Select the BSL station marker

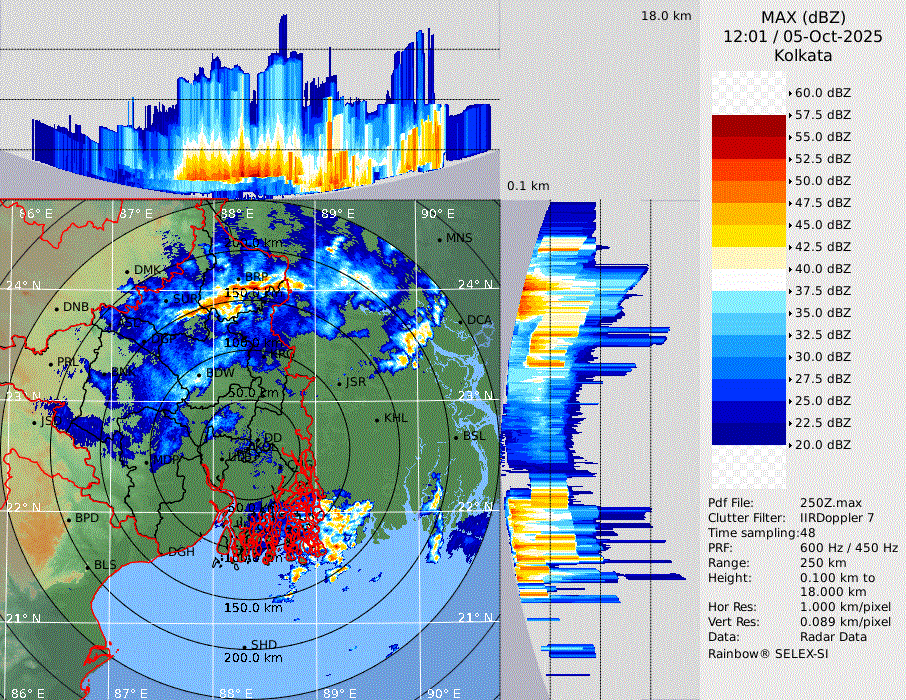click(x=456, y=437)
